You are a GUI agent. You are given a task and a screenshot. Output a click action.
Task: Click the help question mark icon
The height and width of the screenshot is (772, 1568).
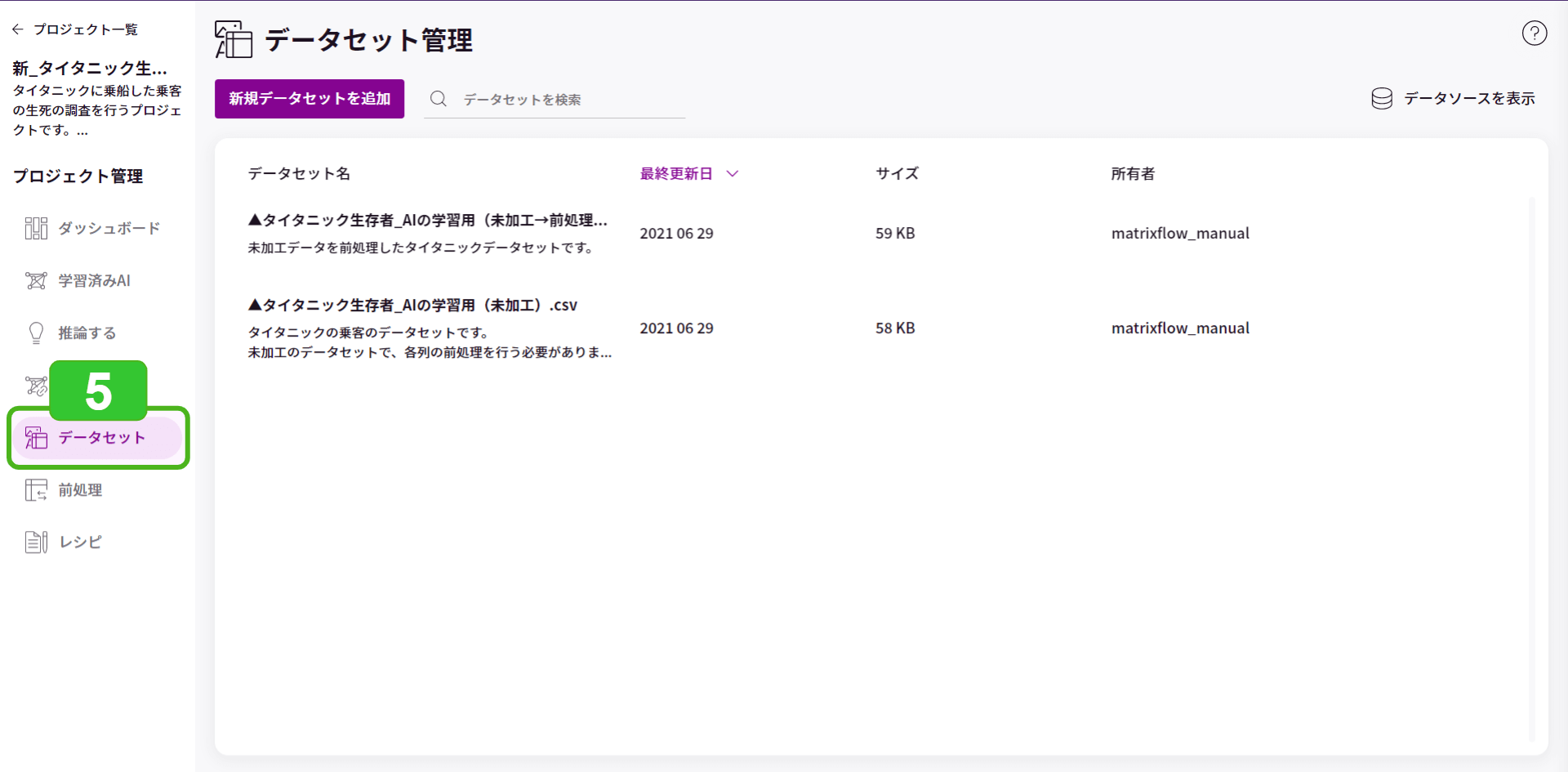coord(1535,33)
